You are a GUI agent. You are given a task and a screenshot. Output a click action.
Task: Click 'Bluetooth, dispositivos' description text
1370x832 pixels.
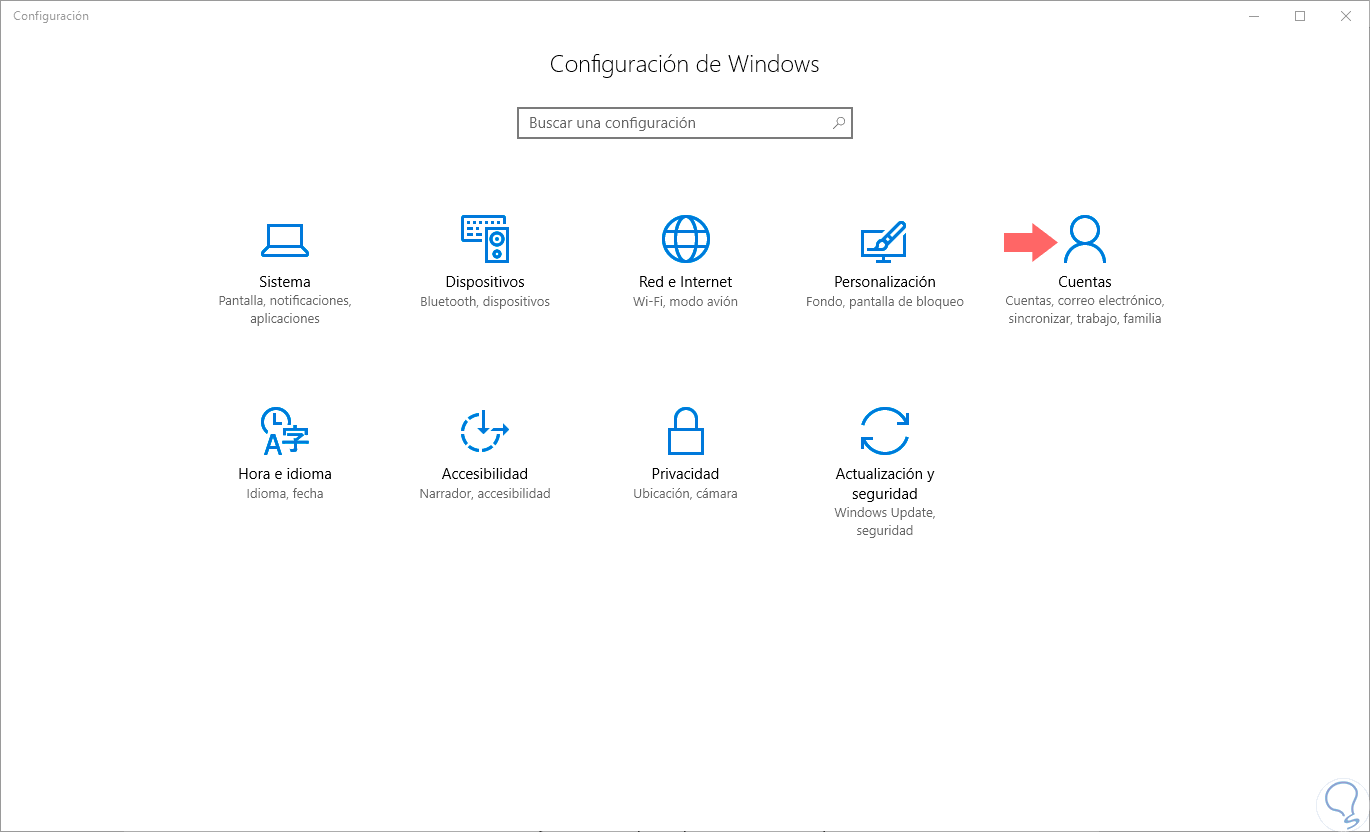(485, 301)
